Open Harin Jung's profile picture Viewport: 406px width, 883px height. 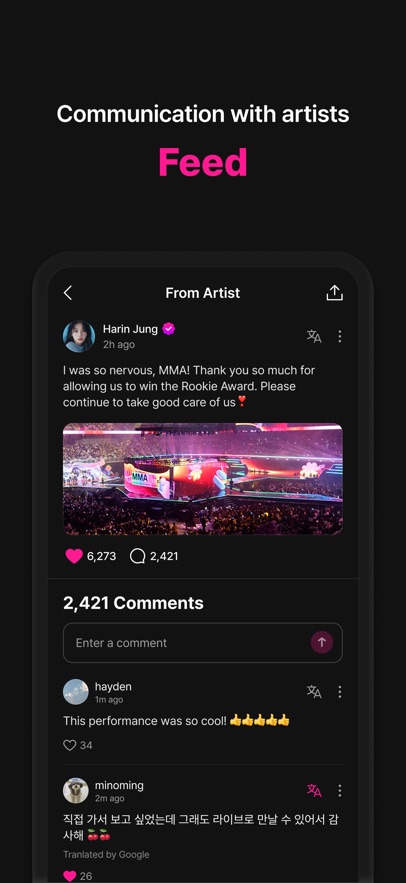79,336
